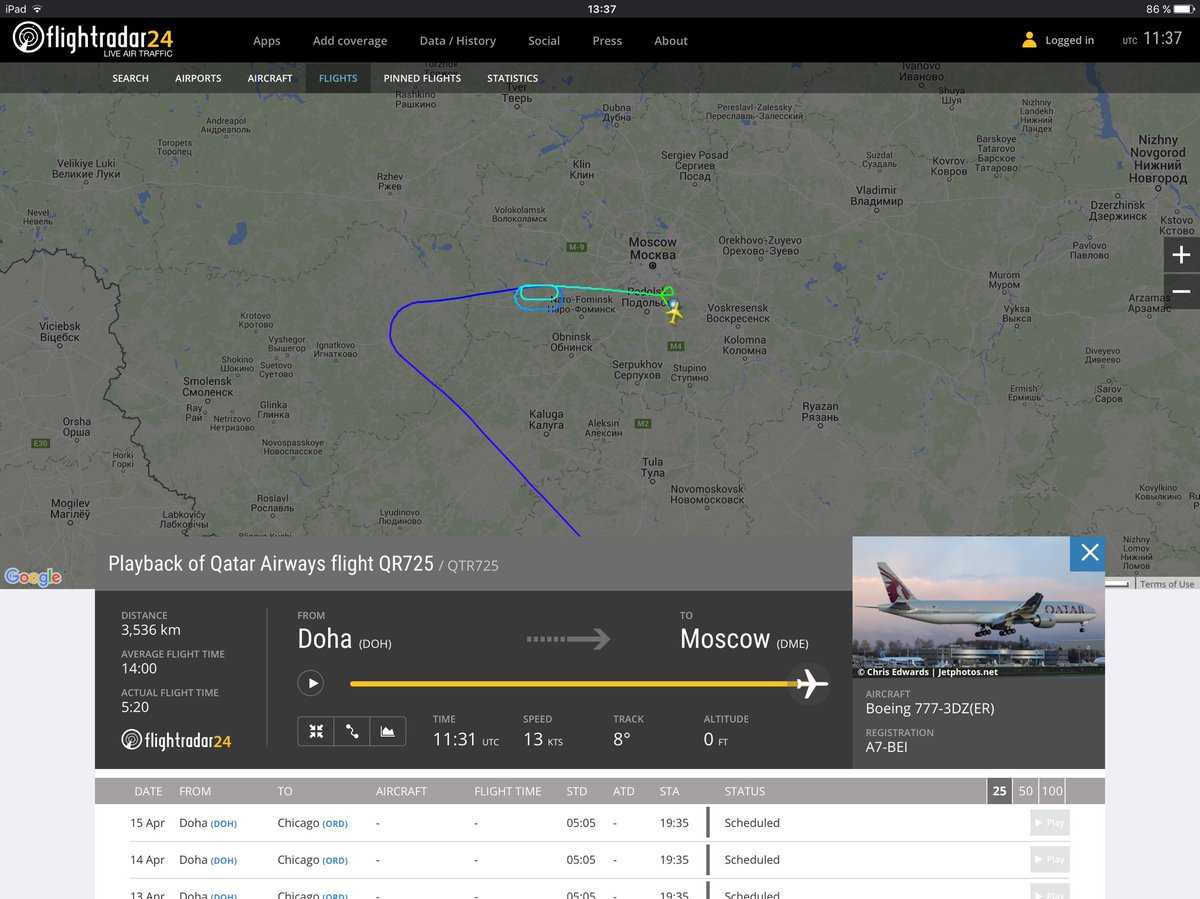Open the Social menu
This screenshot has width=1200, height=899.
[544, 41]
